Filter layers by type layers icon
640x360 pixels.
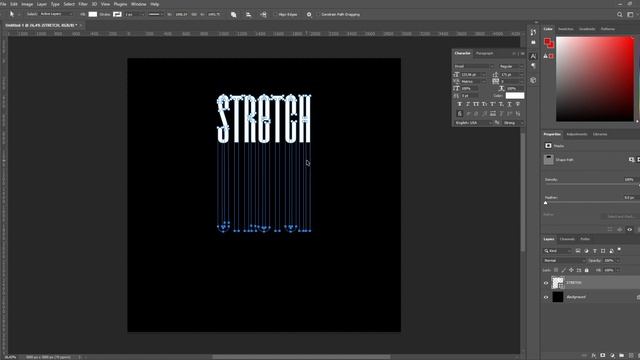(595, 251)
